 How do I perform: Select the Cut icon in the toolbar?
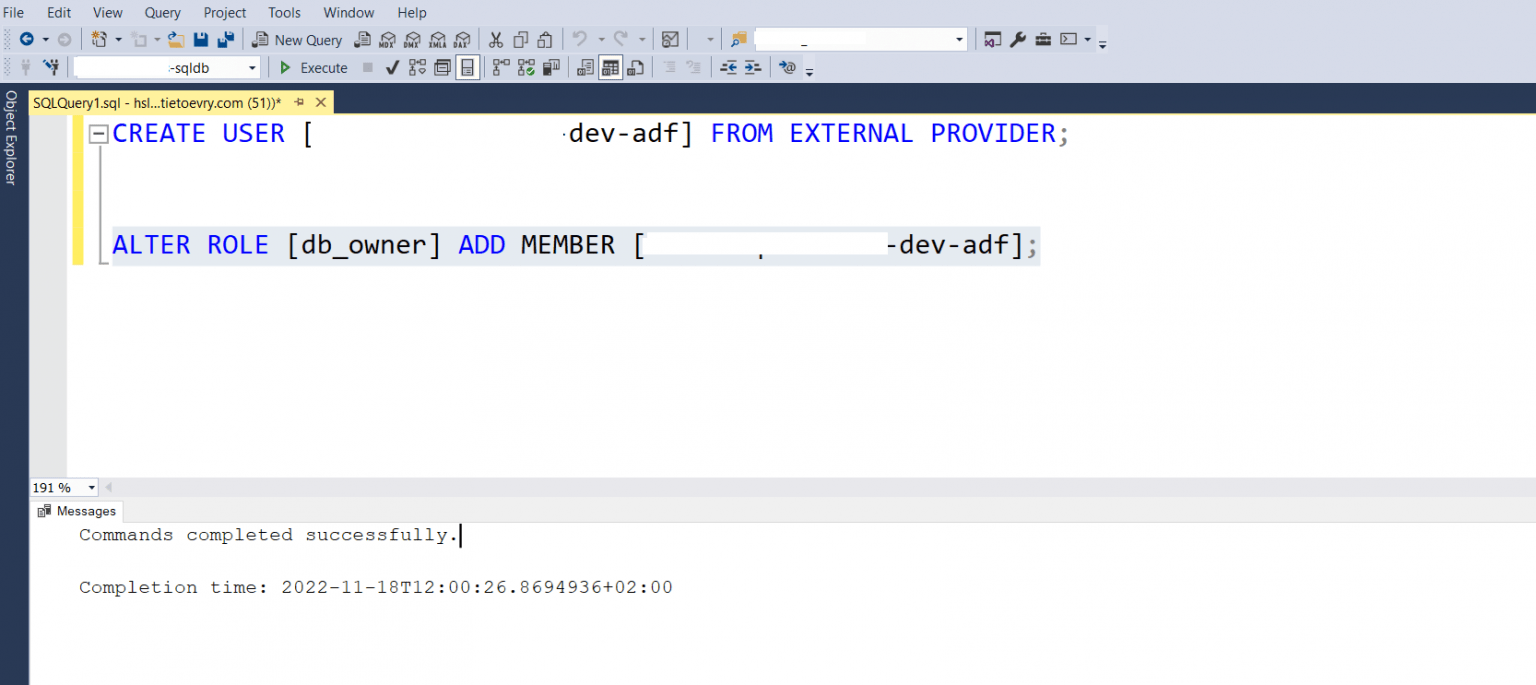click(496, 39)
